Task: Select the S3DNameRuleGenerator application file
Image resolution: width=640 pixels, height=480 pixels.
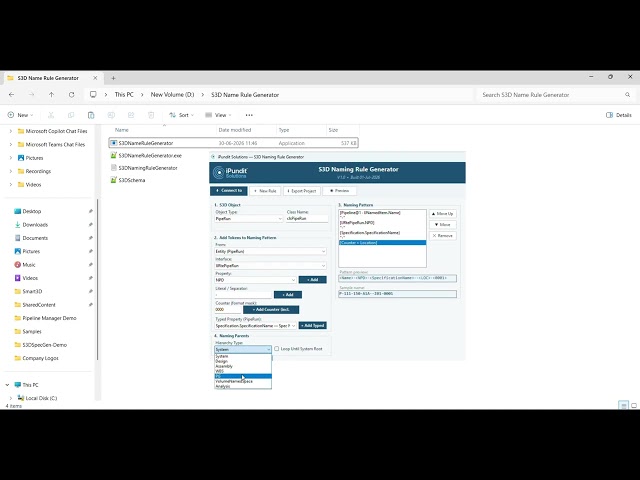Action: pos(233,143)
